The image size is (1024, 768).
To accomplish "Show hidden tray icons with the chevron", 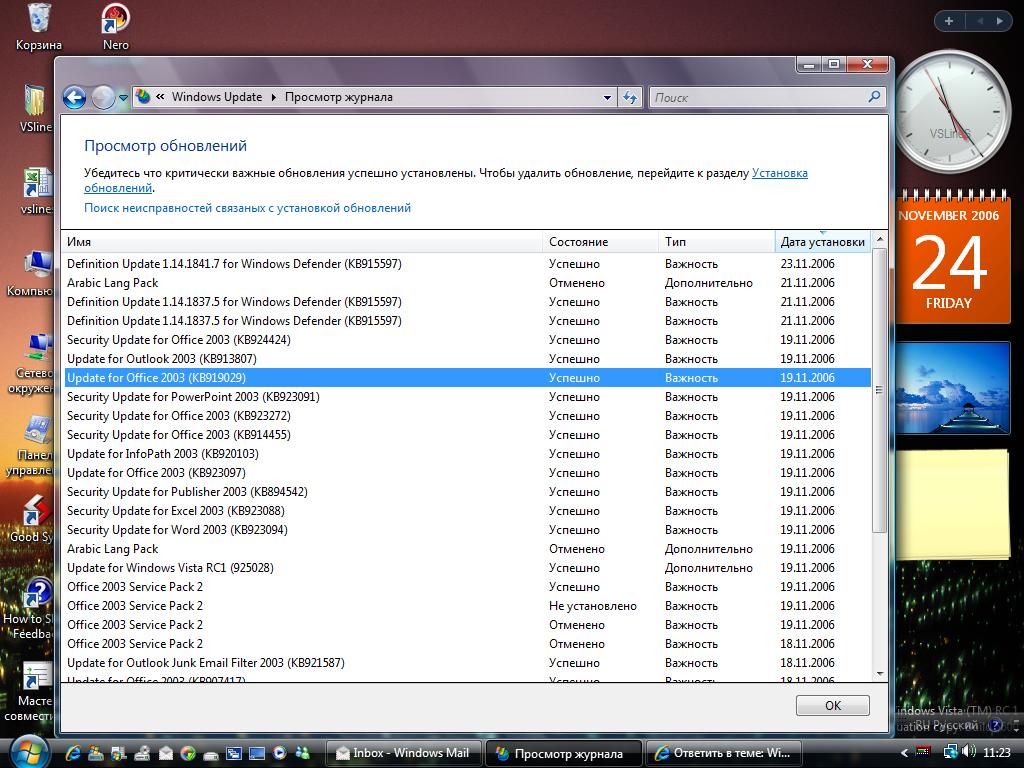I will pos(904,752).
